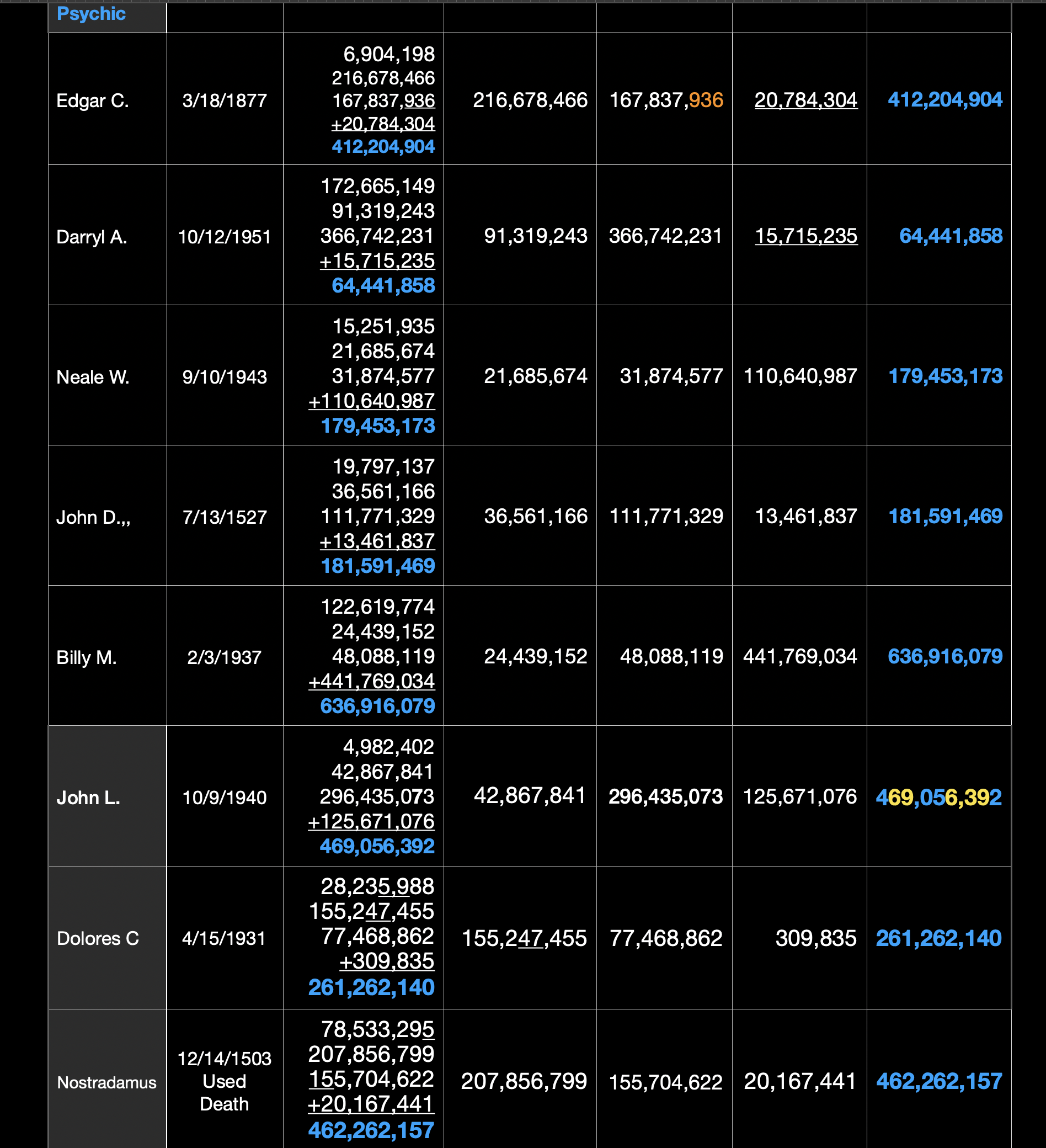Select the Edgar C. name cell
This screenshot has height=1148, width=1046.
point(93,101)
